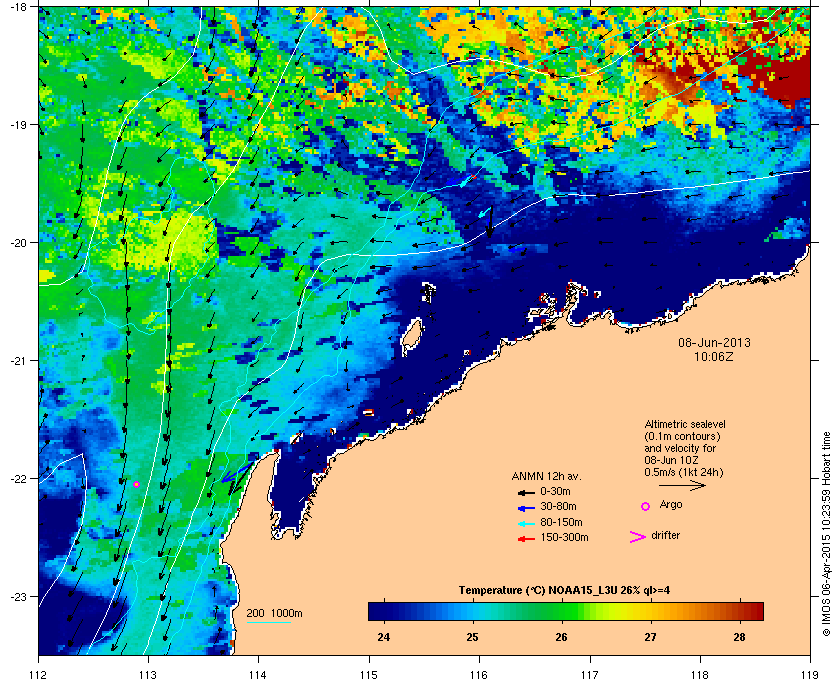This screenshot has width=840, height=680.
Task: Click the dark blue end of the temperature colorbar
Action: click(378, 611)
